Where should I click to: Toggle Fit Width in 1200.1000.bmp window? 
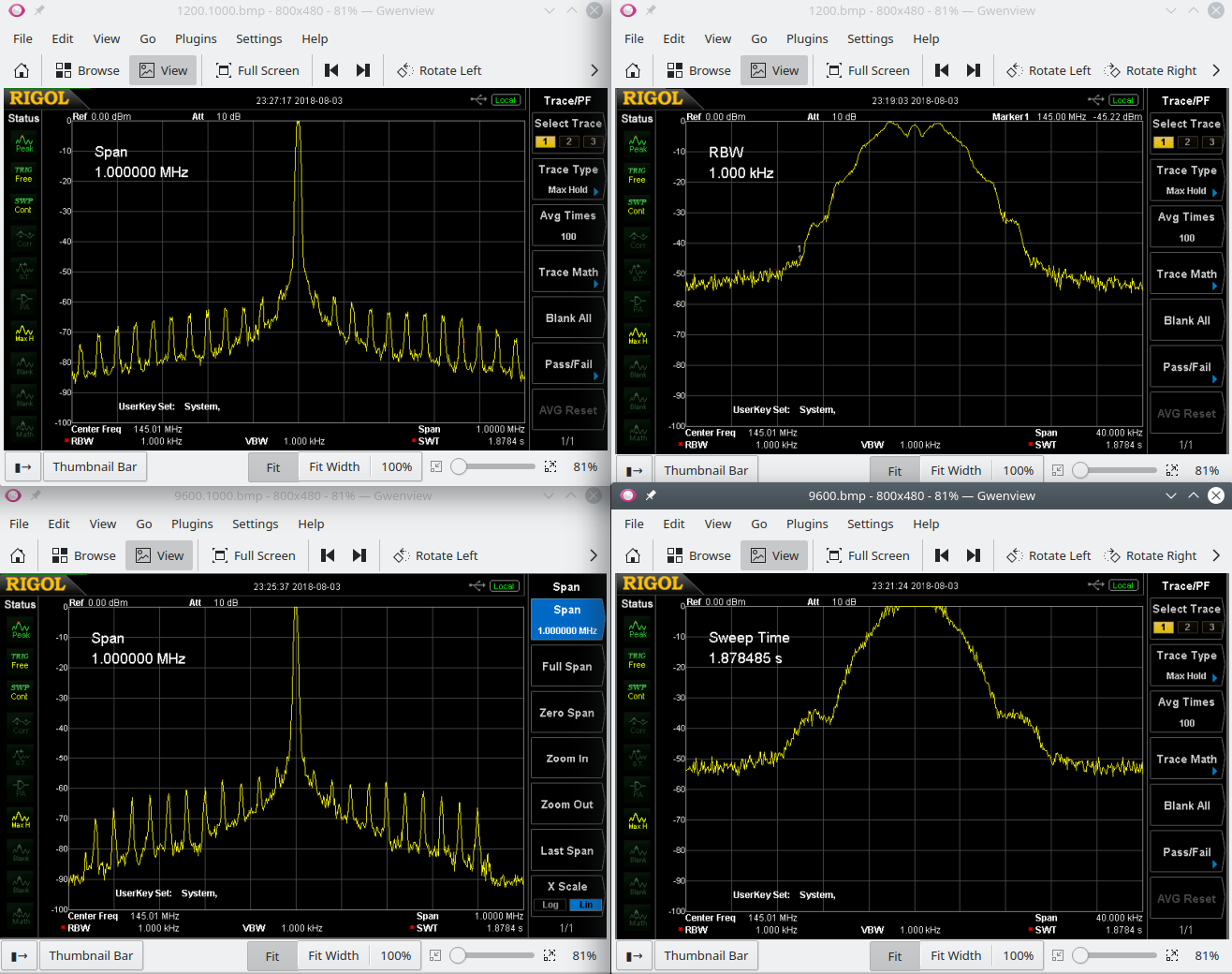coord(334,466)
